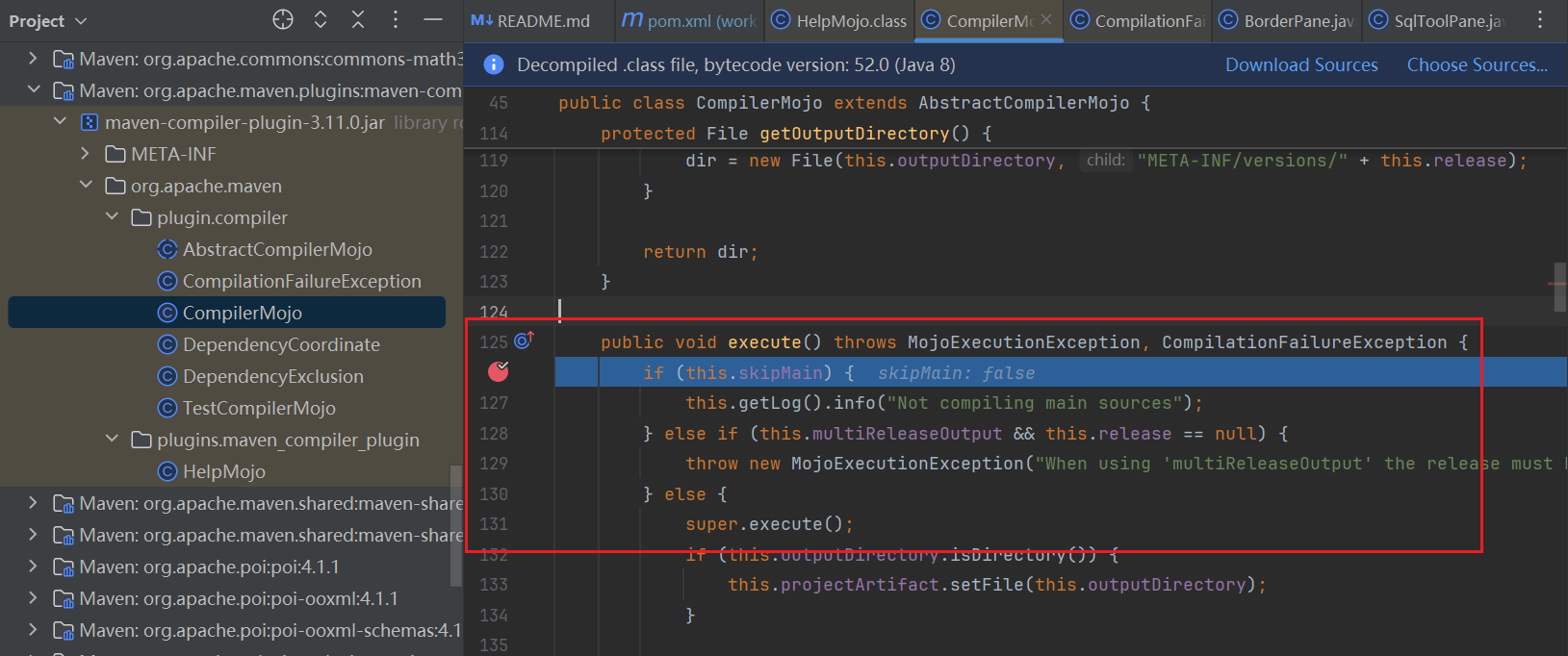Click the info icon in the decompiled banner
This screenshot has height=656, width=1568.
[494, 64]
